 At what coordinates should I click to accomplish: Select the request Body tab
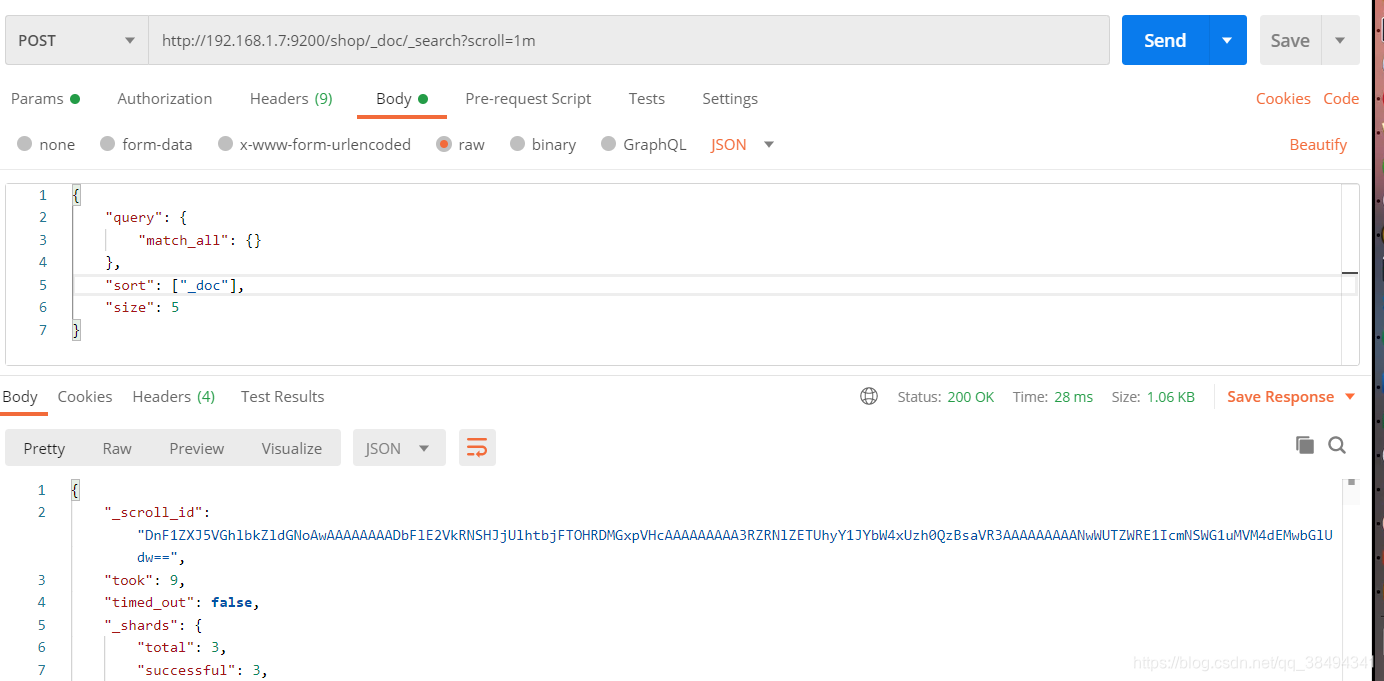[402, 98]
